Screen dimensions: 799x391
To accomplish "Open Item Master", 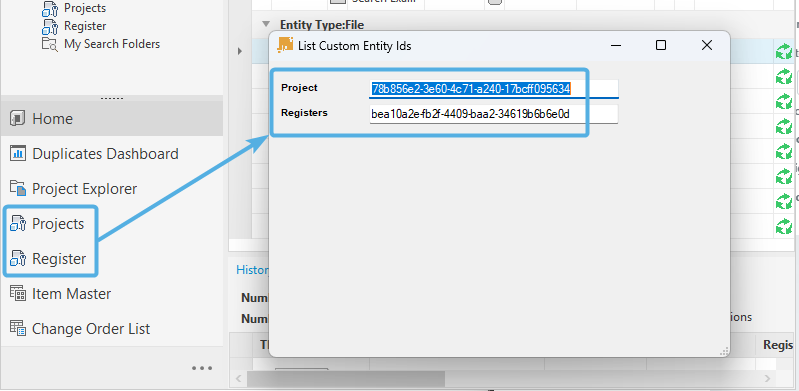I will [x=71, y=294].
